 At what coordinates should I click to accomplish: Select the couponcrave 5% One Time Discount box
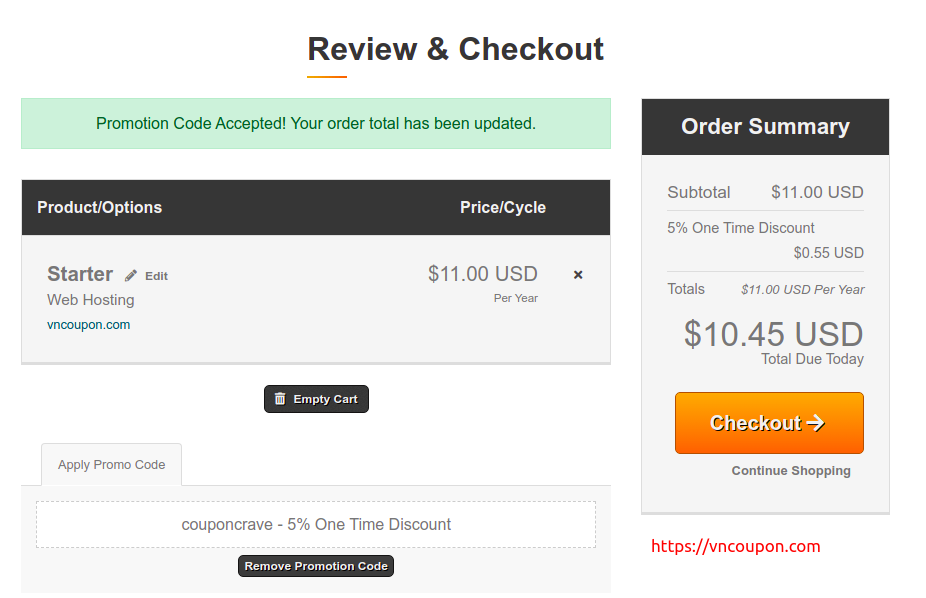tap(316, 524)
